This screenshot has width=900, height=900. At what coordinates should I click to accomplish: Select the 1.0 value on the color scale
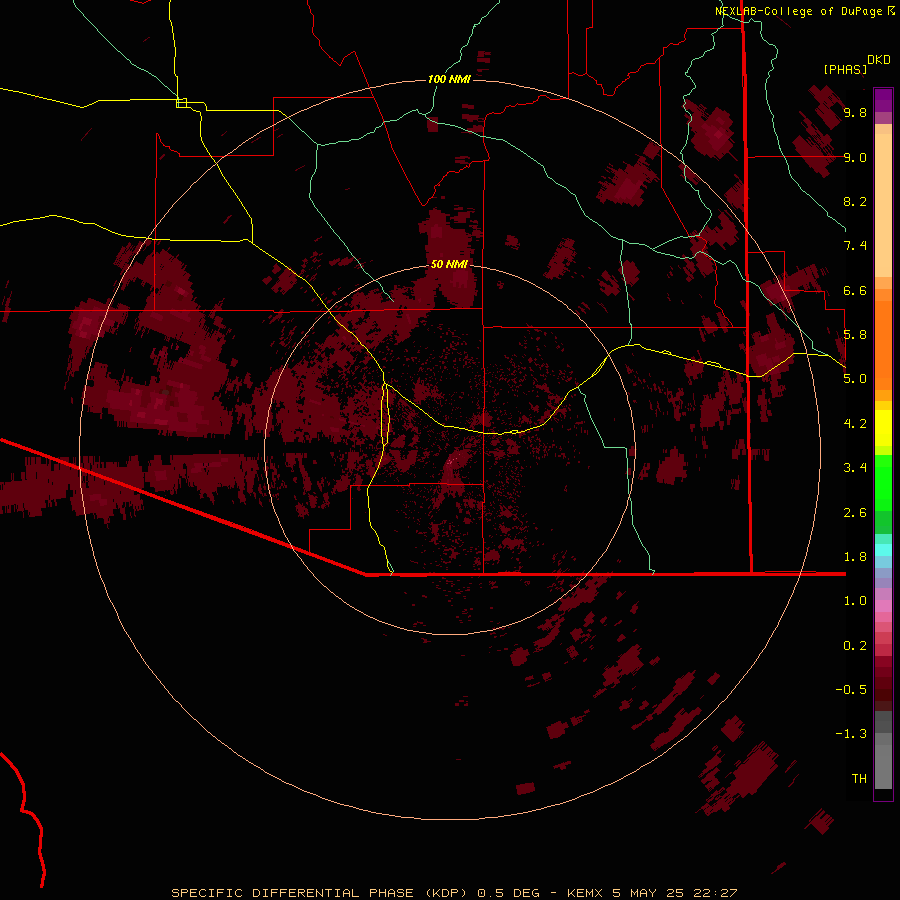(x=855, y=601)
